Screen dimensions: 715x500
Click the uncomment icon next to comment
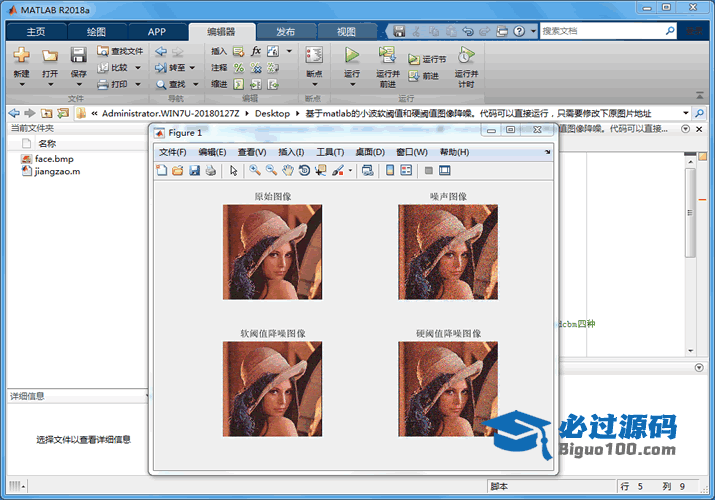(x=256, y=68)
